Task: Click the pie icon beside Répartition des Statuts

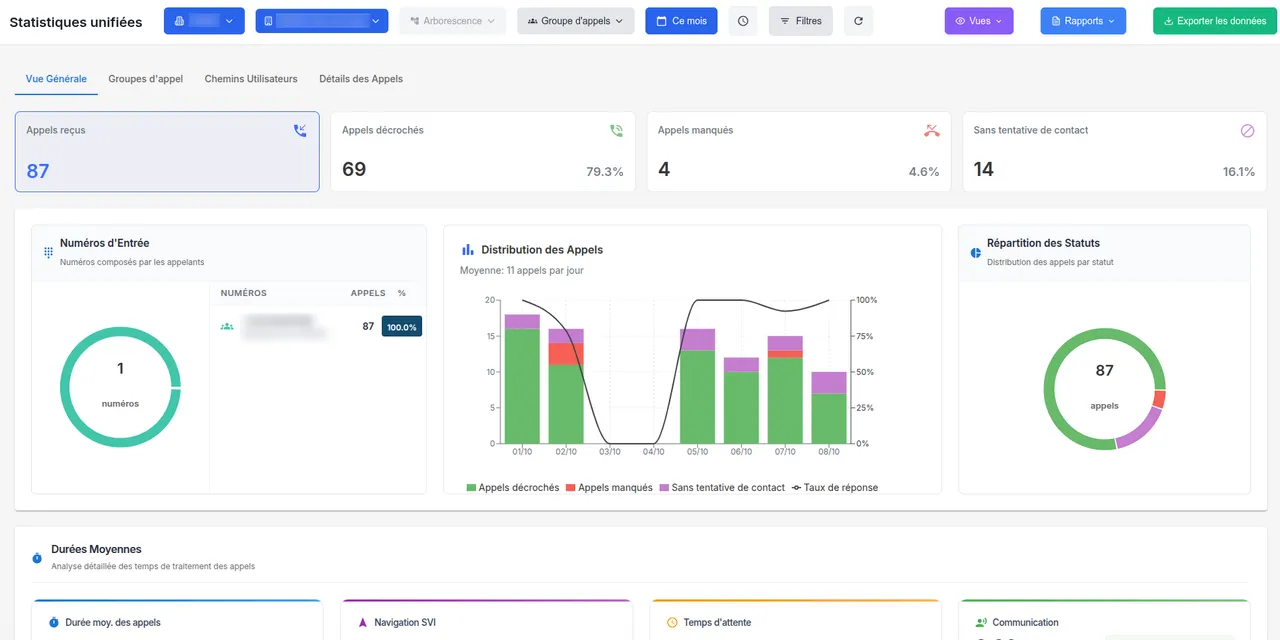Action: (x=975, y=252)
